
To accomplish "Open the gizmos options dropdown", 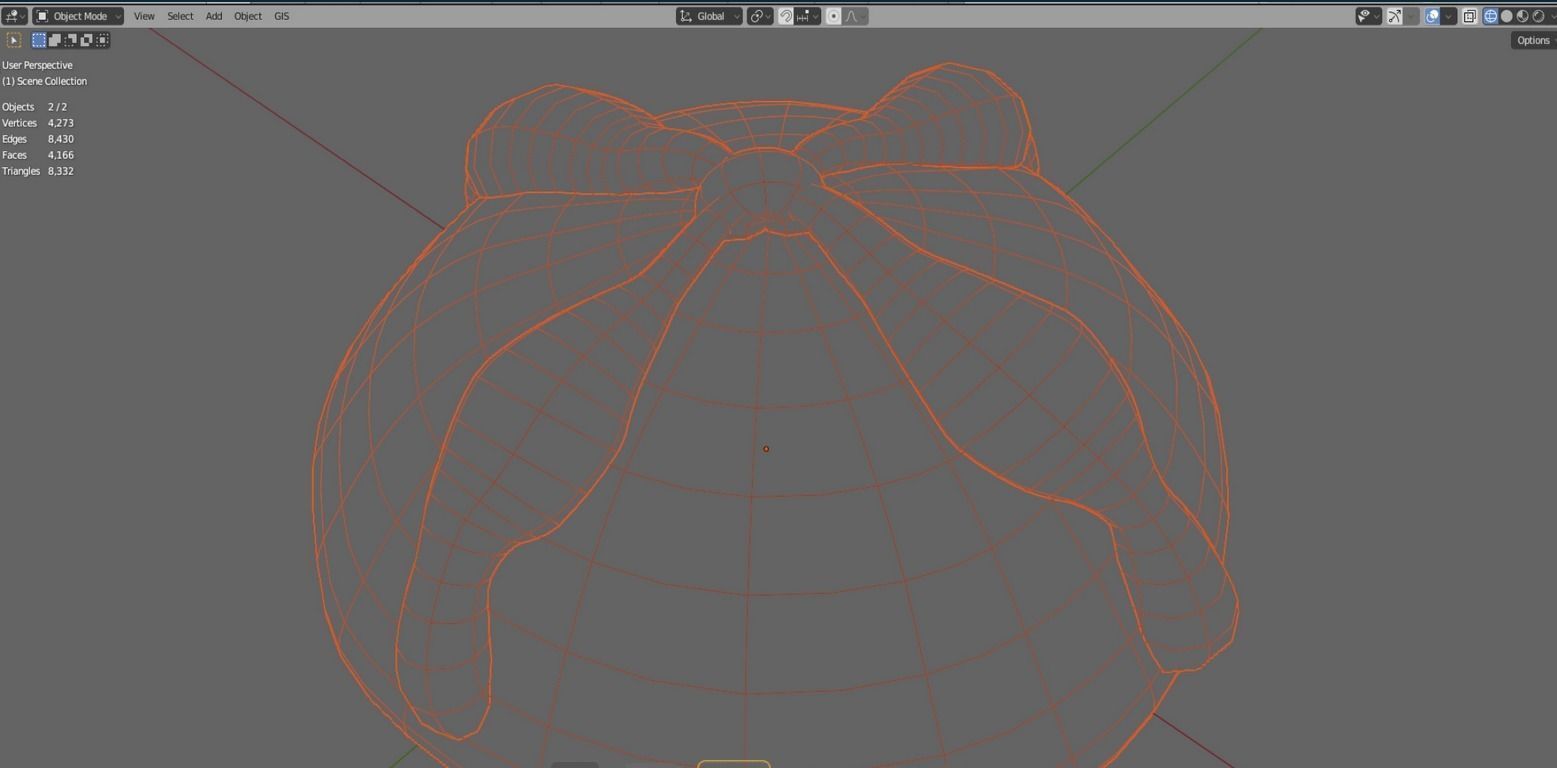I will (x=1412, y=16).
